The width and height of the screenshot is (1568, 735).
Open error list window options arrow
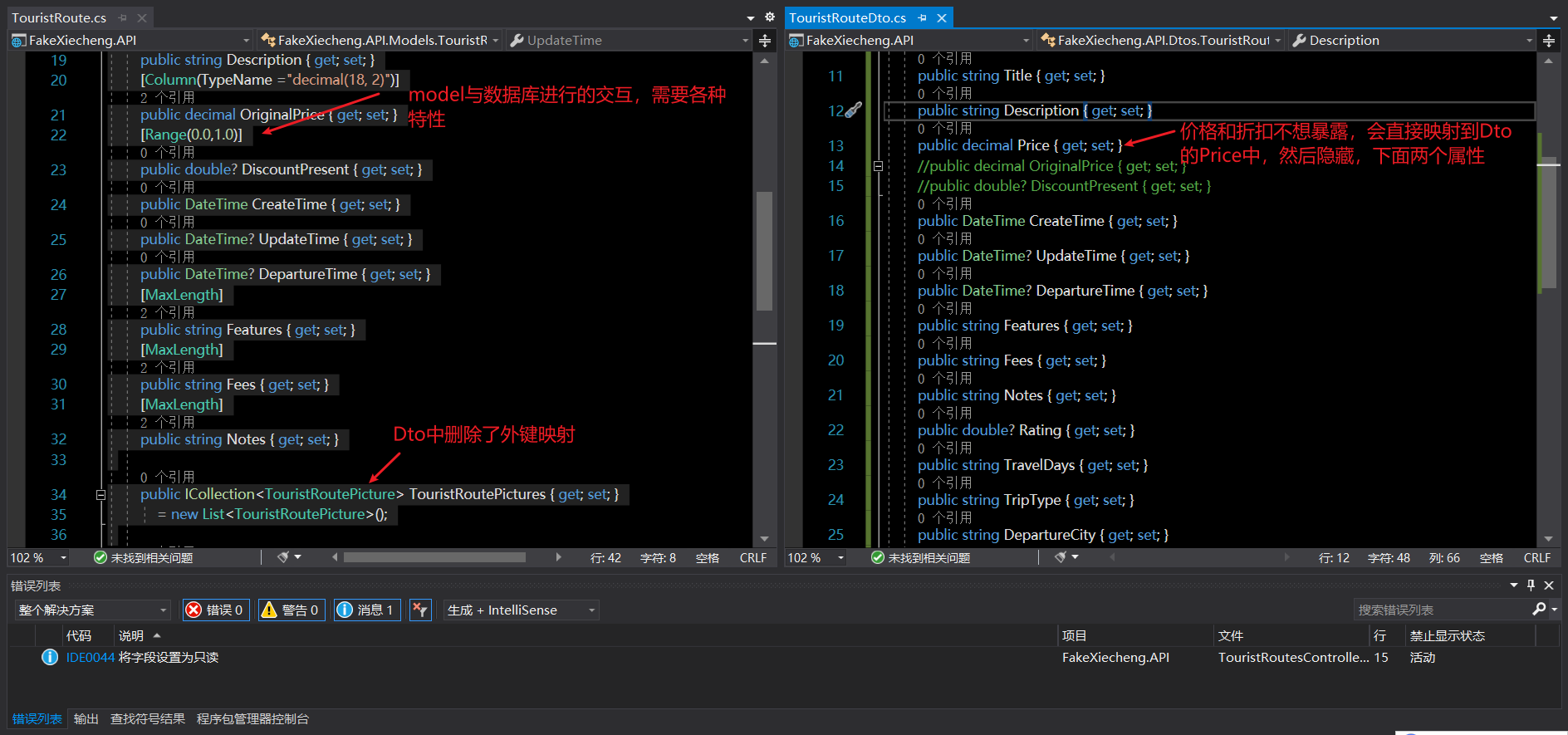tap(1513, 586)
